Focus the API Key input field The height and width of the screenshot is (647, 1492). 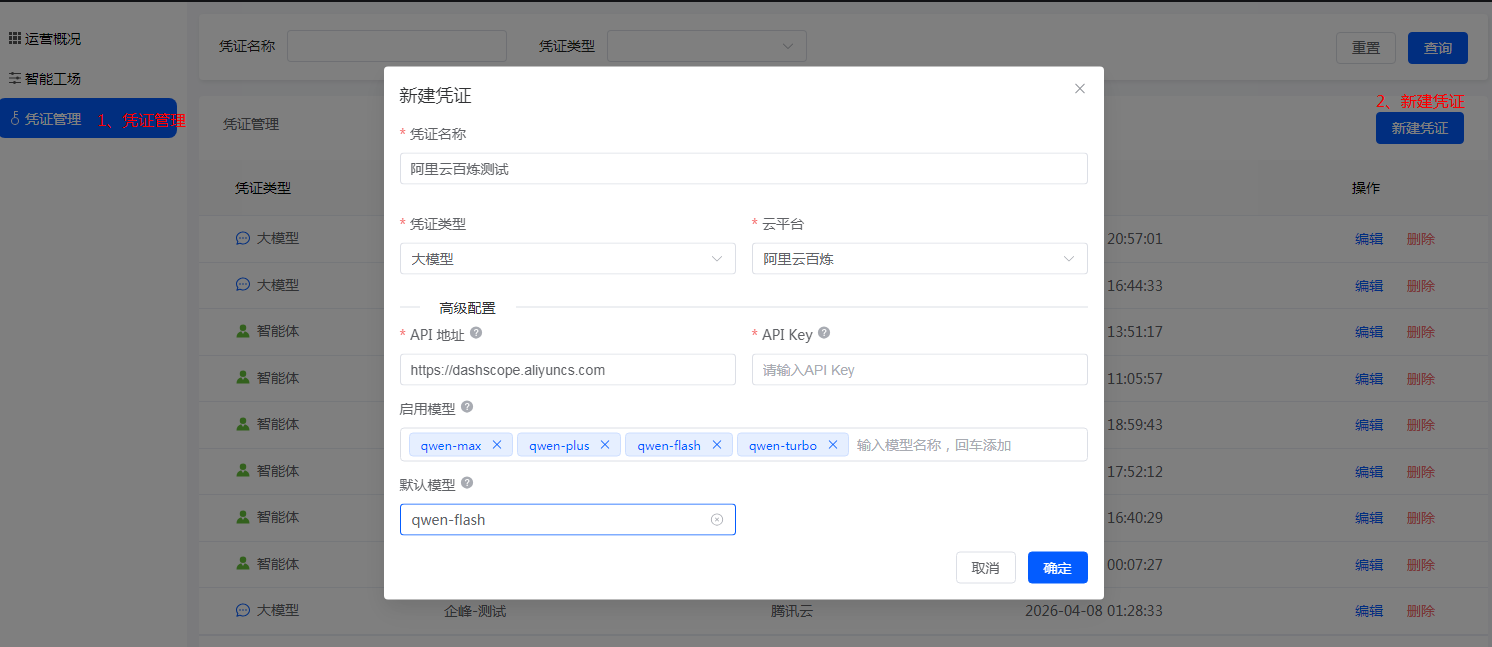tap(919, 370)
